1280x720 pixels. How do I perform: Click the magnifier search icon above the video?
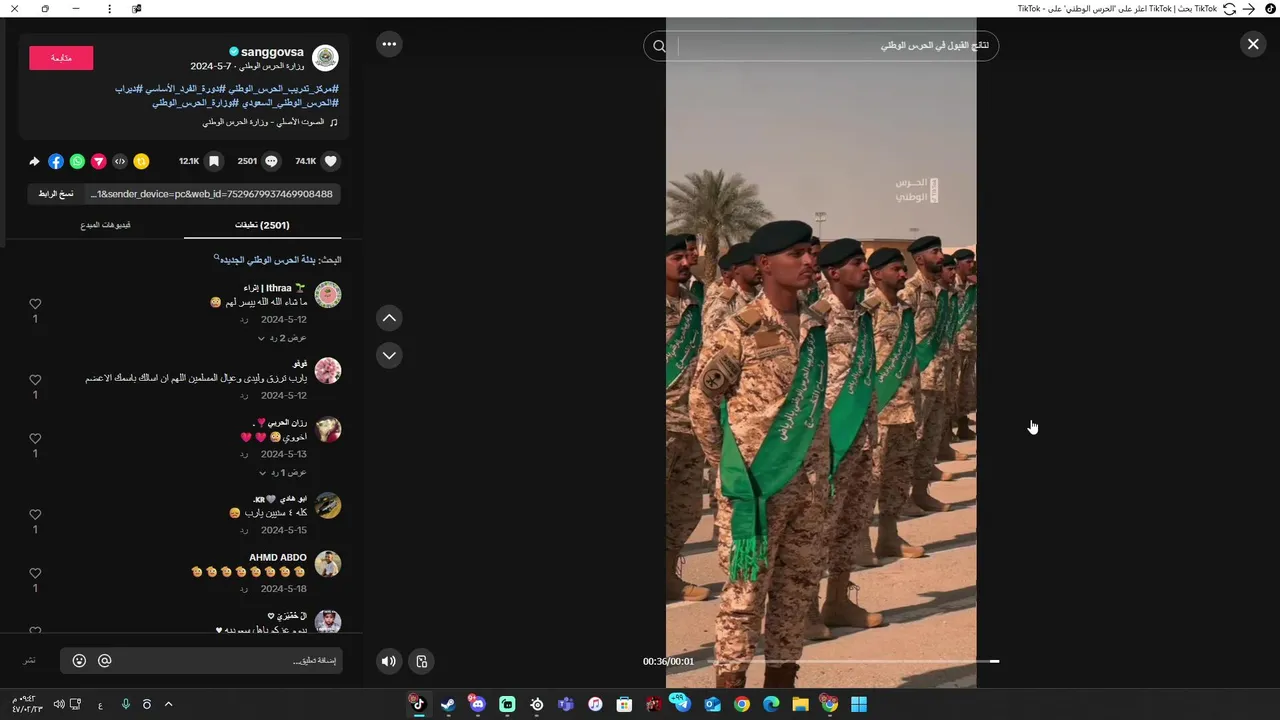[x=659, y=46]
